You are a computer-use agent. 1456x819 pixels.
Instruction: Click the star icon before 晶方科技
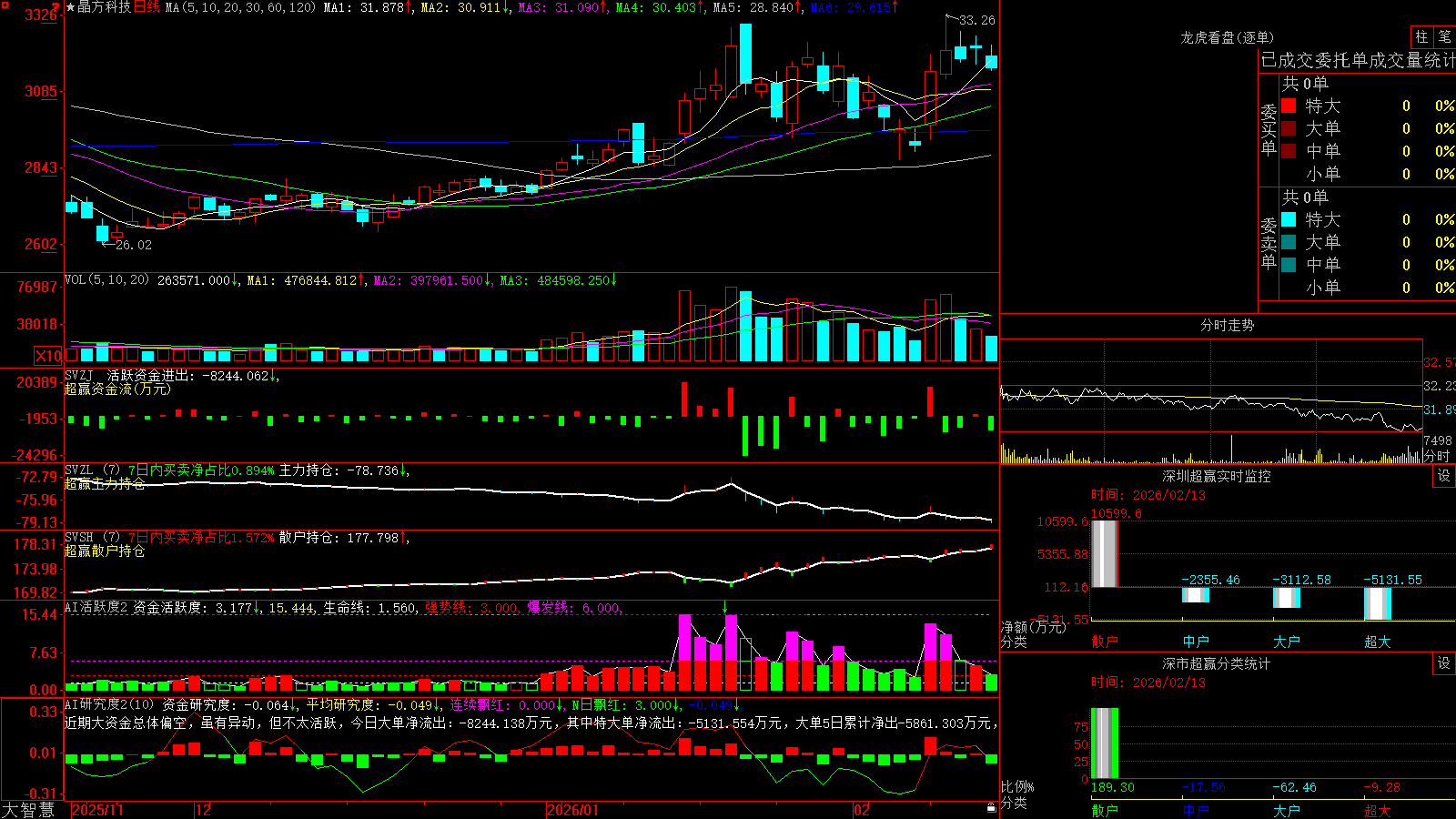click(x=71, y=7)
